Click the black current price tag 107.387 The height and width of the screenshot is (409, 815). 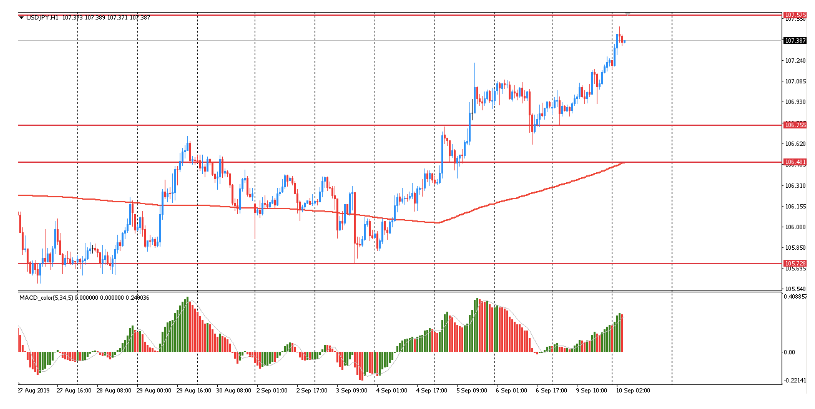coord(795,41)
